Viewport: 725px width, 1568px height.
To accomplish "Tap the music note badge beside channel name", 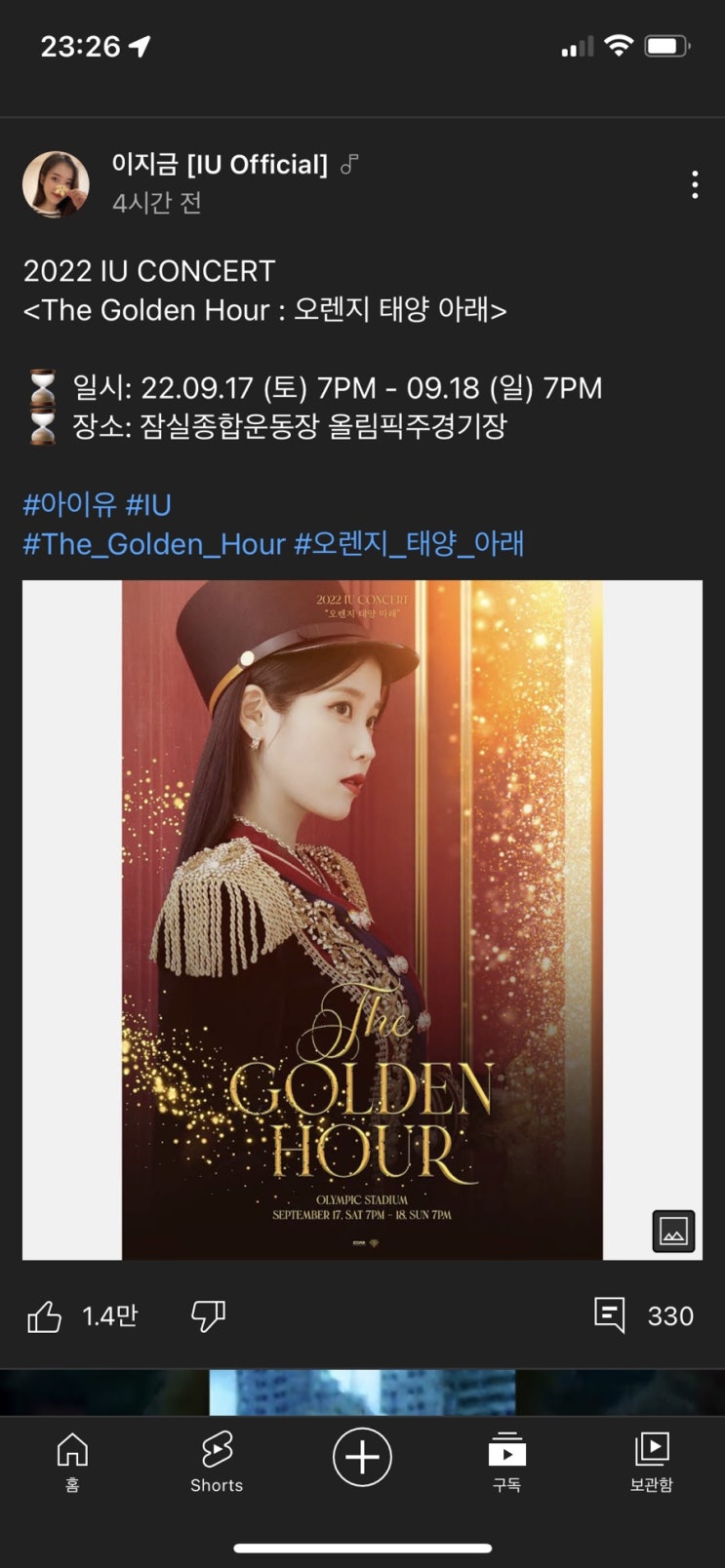I will (349, 165).
